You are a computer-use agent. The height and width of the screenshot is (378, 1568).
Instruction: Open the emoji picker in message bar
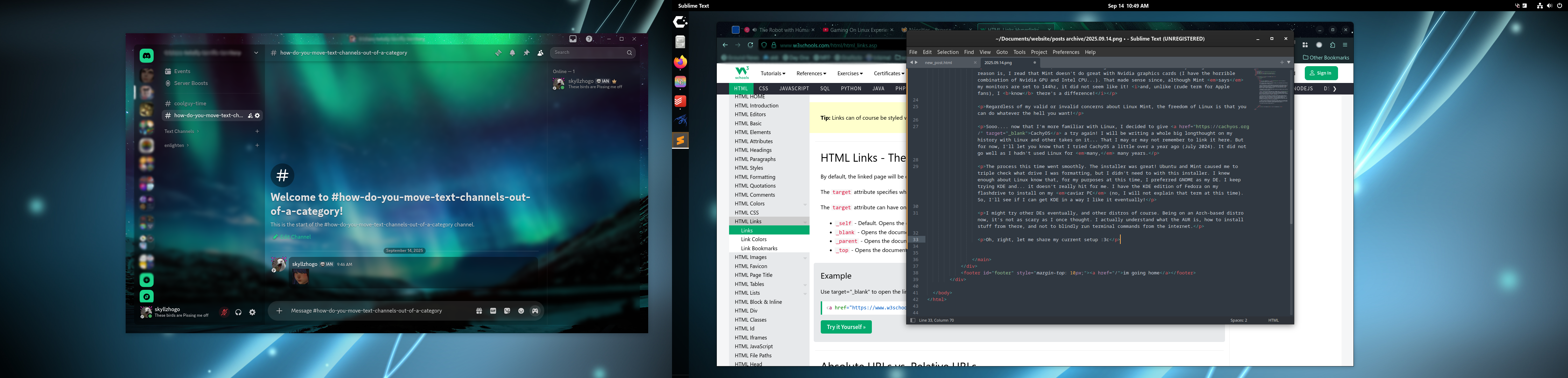tap(521, 311)
